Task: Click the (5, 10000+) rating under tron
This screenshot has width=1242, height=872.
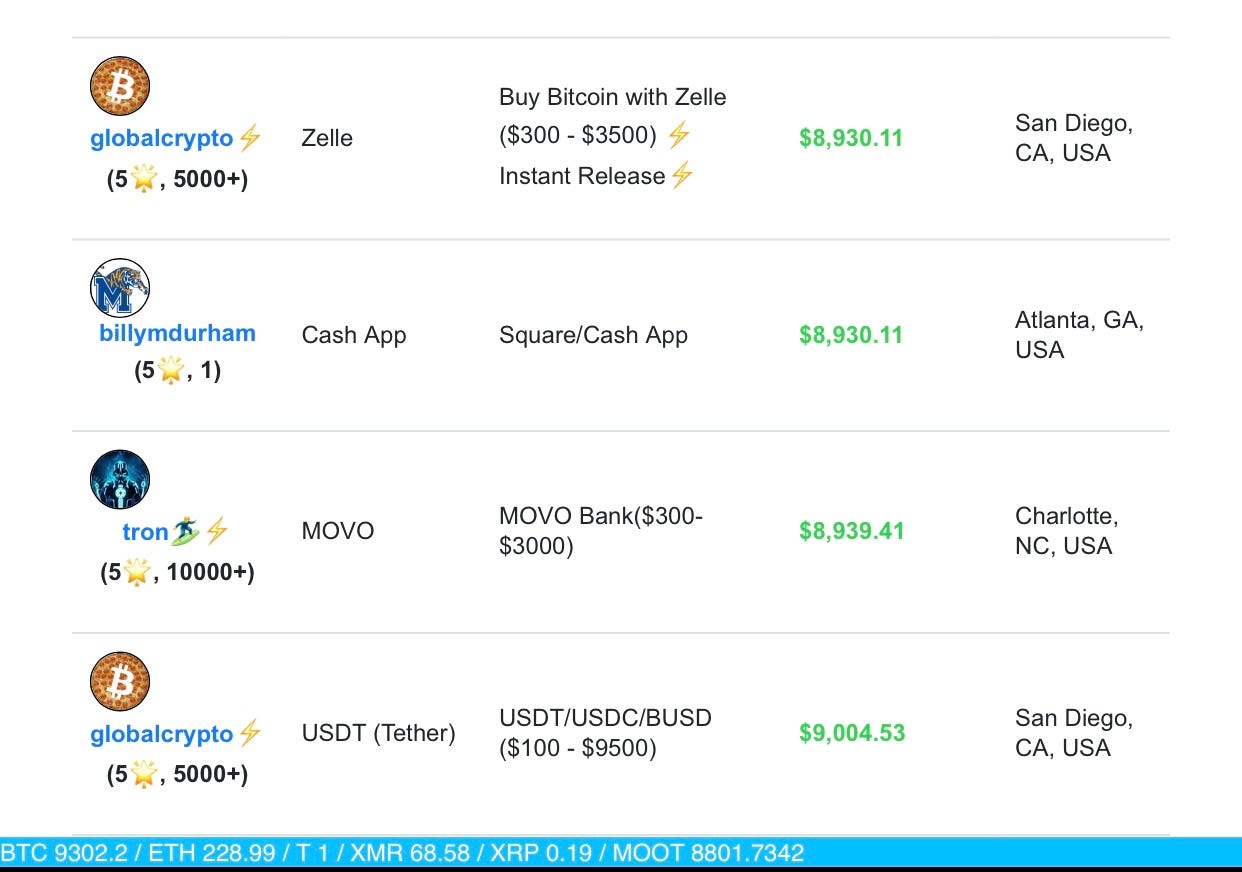Action: click(177, 573)
